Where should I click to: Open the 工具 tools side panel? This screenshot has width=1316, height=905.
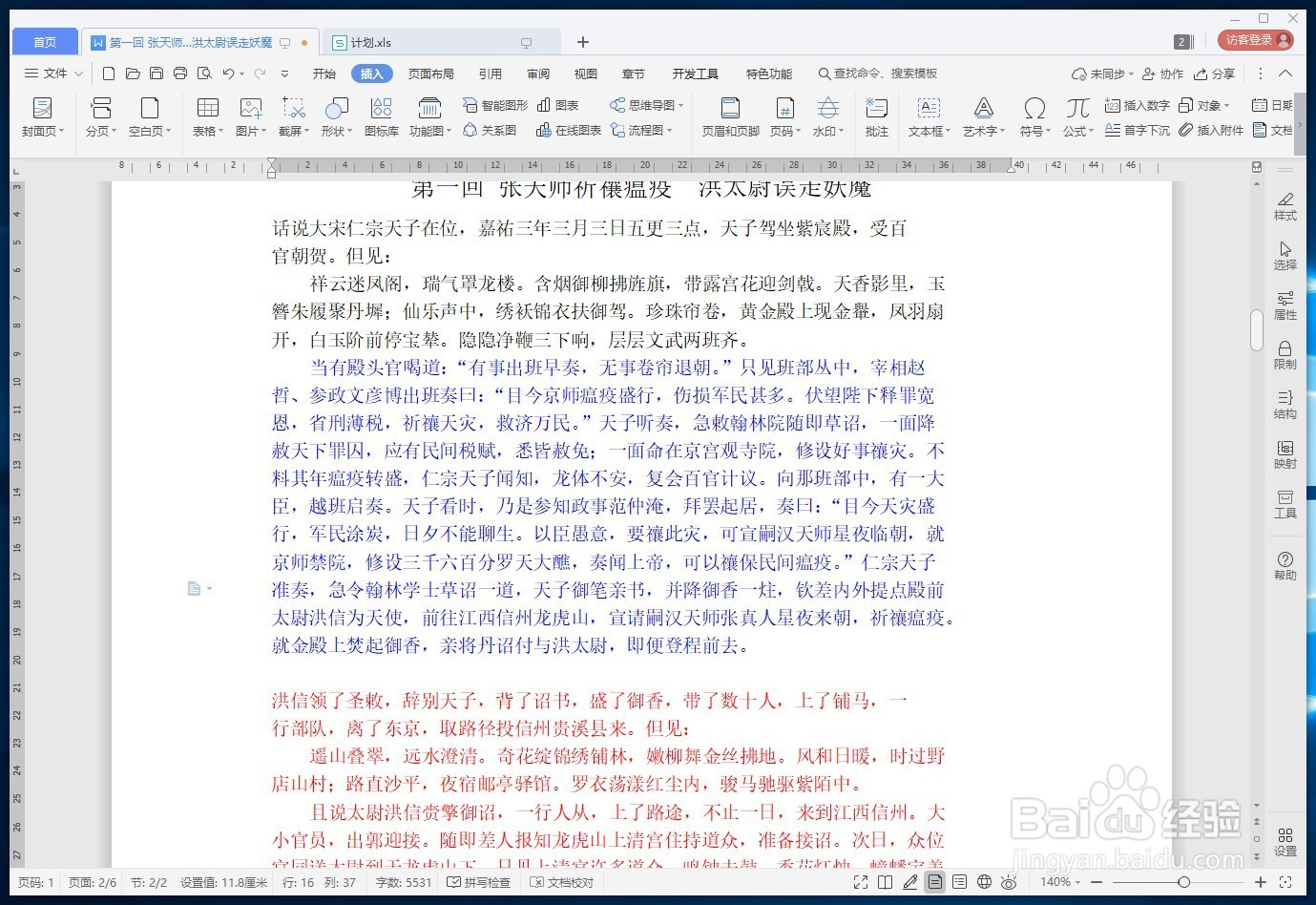point(1285,504)
